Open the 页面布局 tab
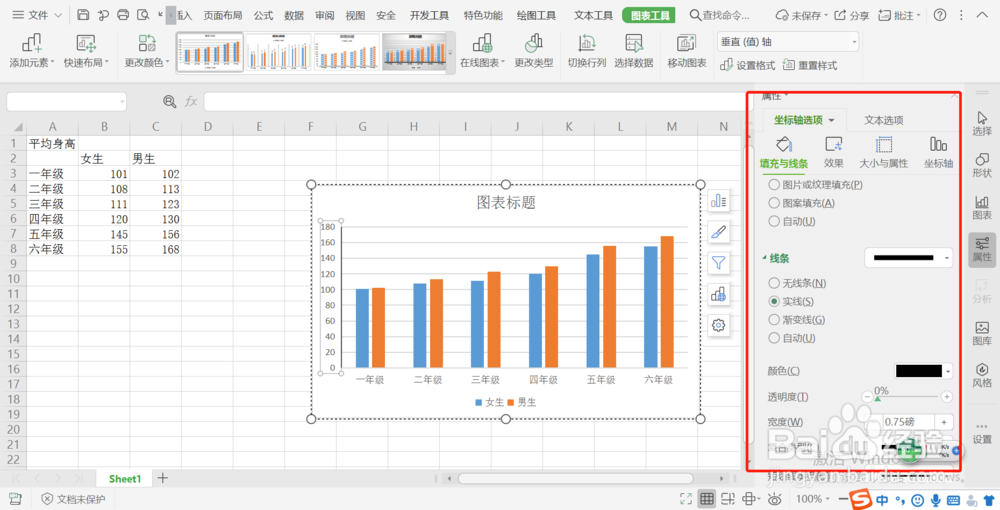Viewport: 1000px width, 510px height. point(223,15)
